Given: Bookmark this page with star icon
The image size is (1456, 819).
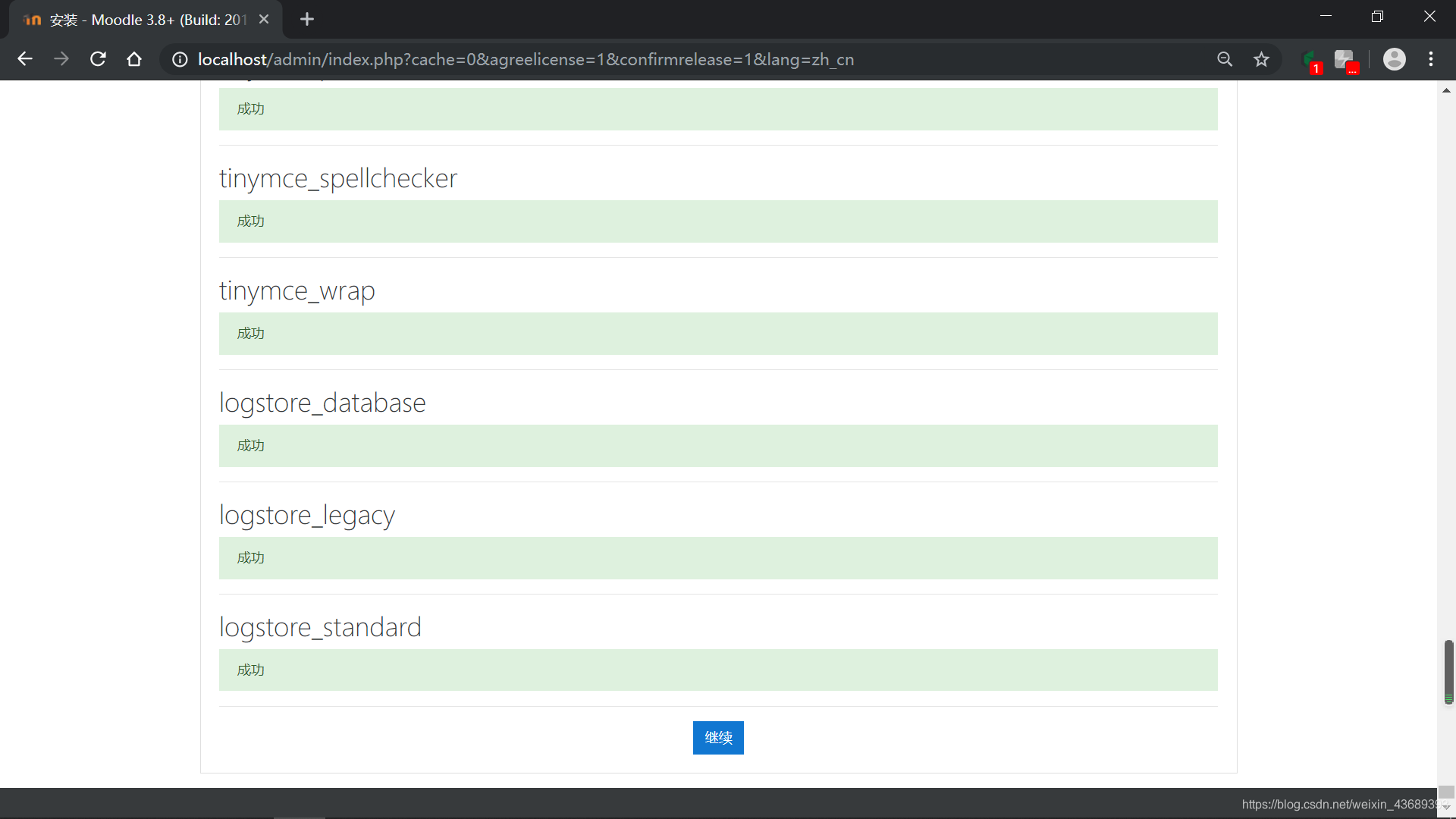Looking at the screenshot, I should coord(1261,59).
